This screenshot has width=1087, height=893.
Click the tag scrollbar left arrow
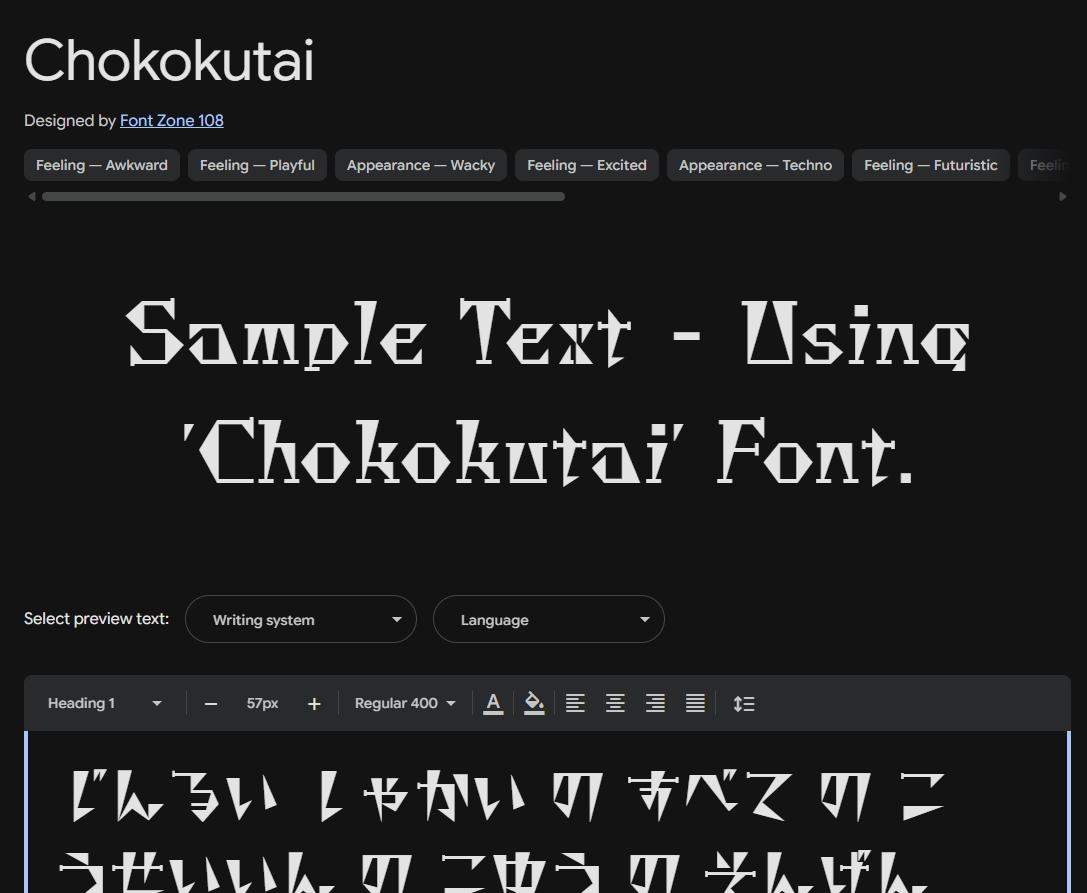point(31,197)
